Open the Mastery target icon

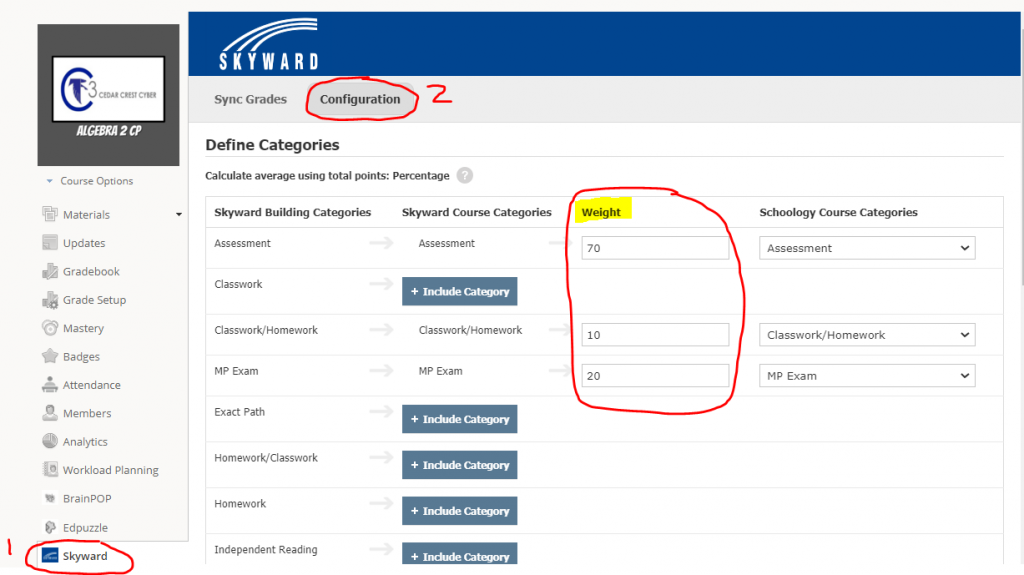(x=50, y=328)
